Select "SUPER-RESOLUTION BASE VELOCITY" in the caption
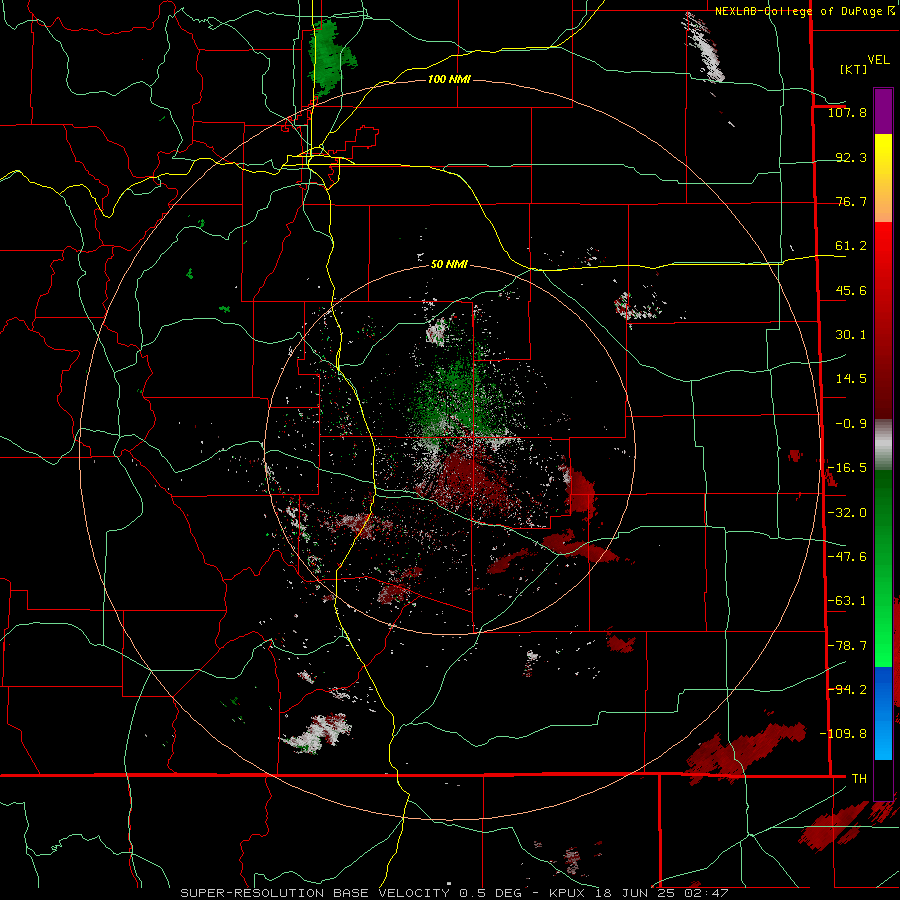 click(316, 893)
